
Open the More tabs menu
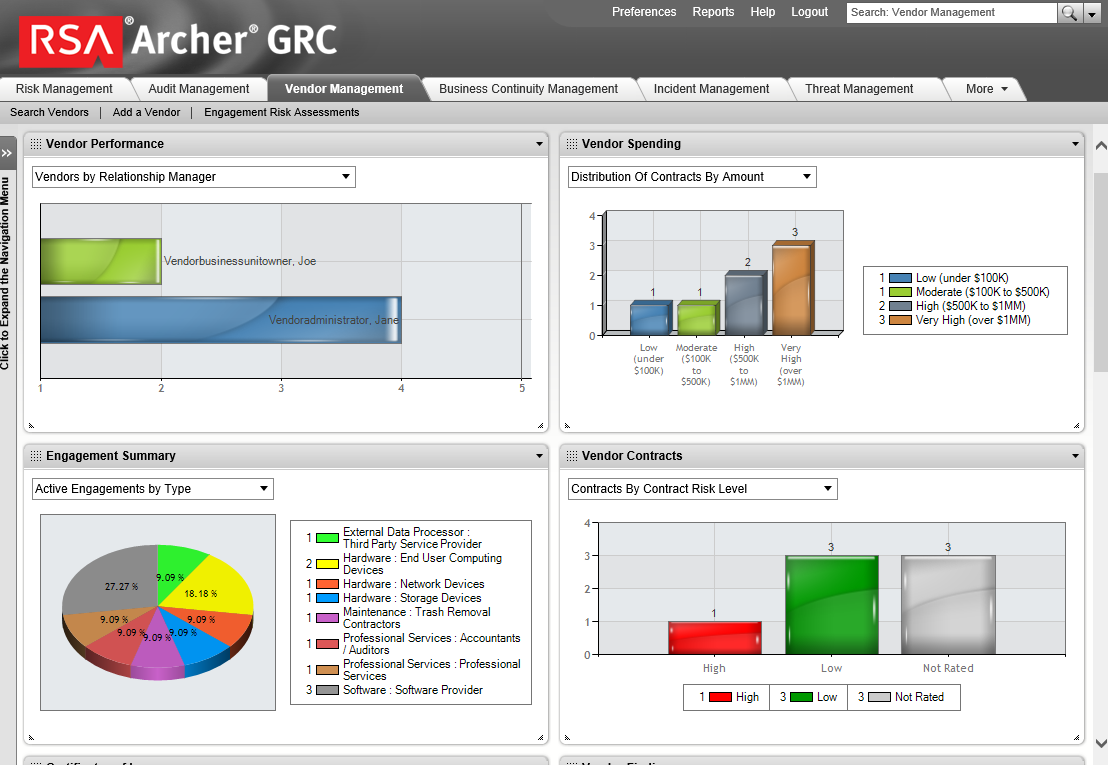986,89
